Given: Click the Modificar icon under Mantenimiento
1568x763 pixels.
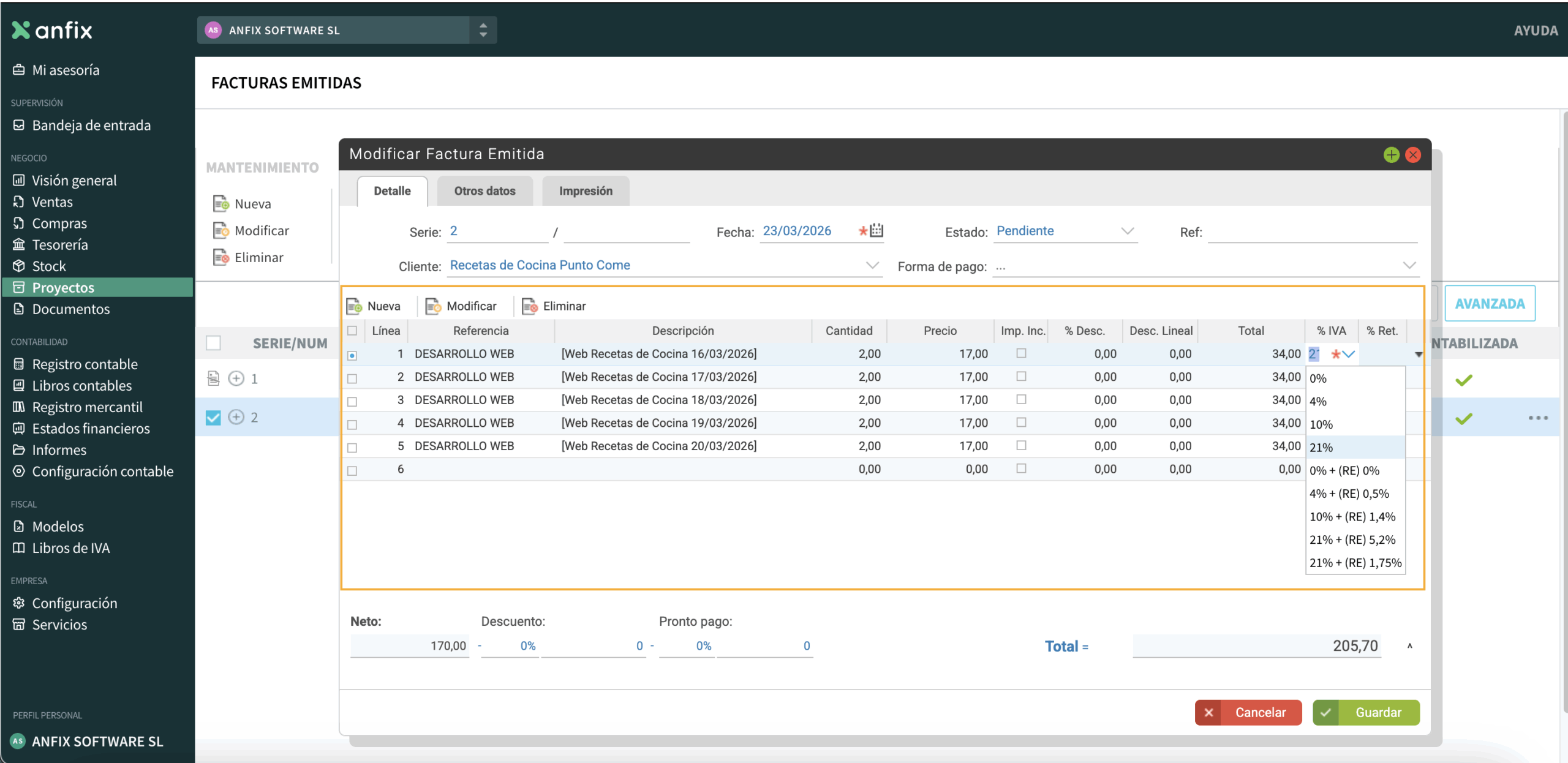Looking at the screenshot, I should click(x=221, y=231).
